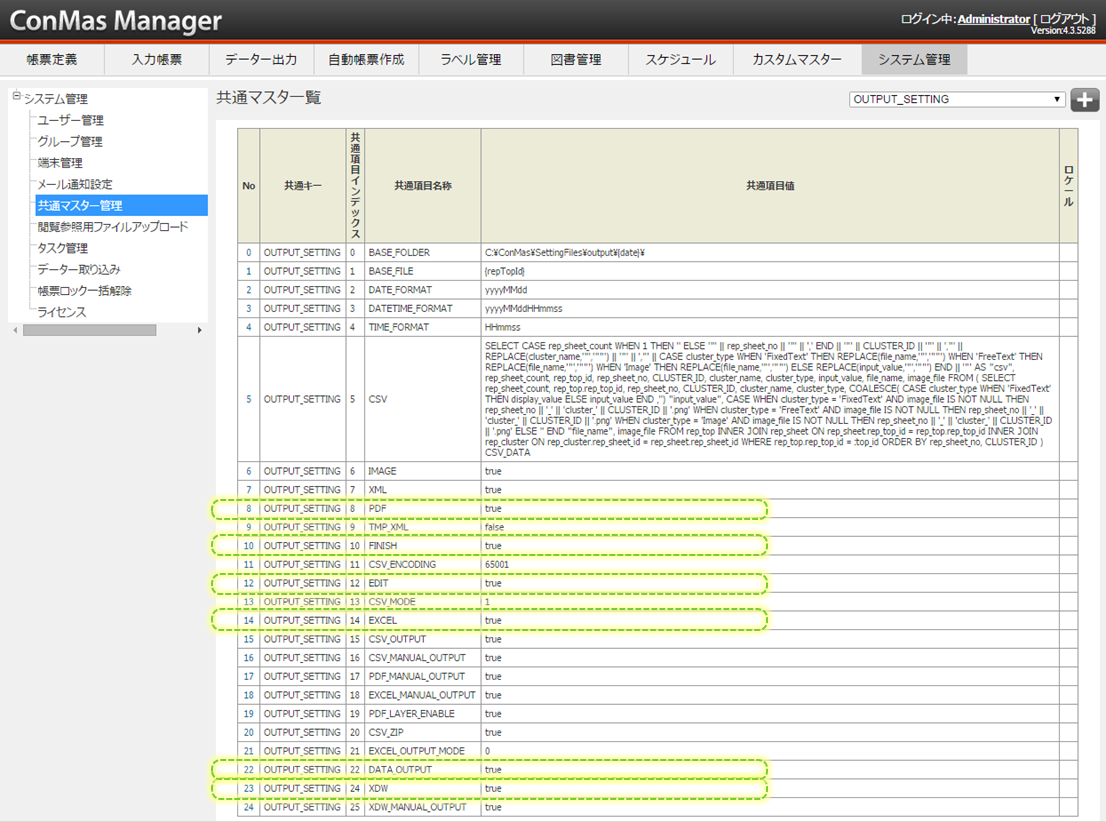Go to the スケジュール tab
The width and height of the screenshot is (1106, 822).
pyautogui.click(x=680, y=59)
